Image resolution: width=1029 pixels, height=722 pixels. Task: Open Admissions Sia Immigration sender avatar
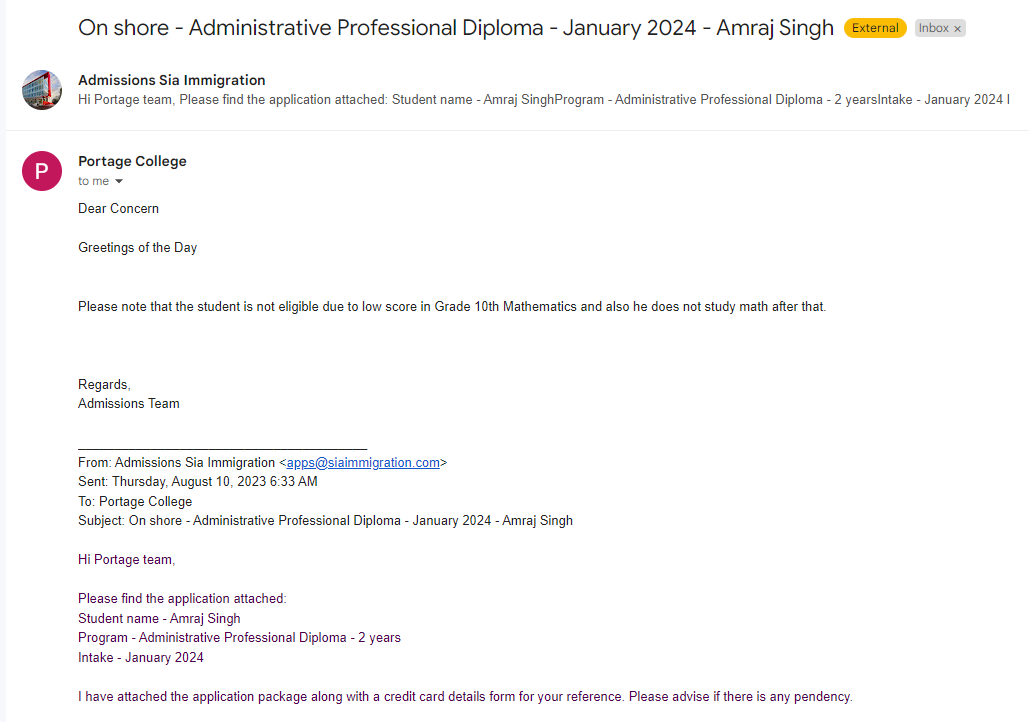tap(42, 90)
